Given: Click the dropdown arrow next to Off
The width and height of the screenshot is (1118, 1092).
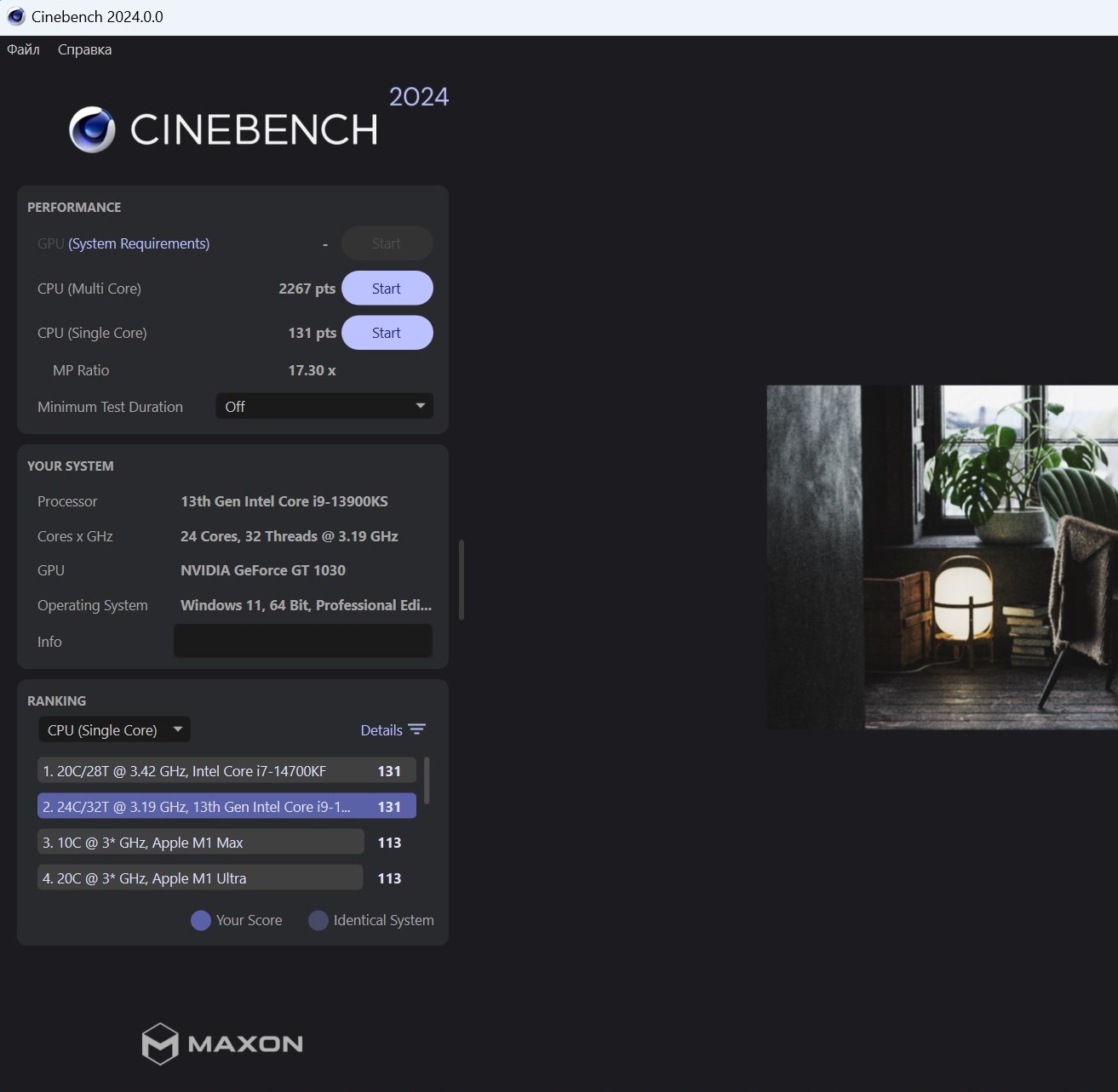Looking at the screenshot, I should click(x=420, y=406).
